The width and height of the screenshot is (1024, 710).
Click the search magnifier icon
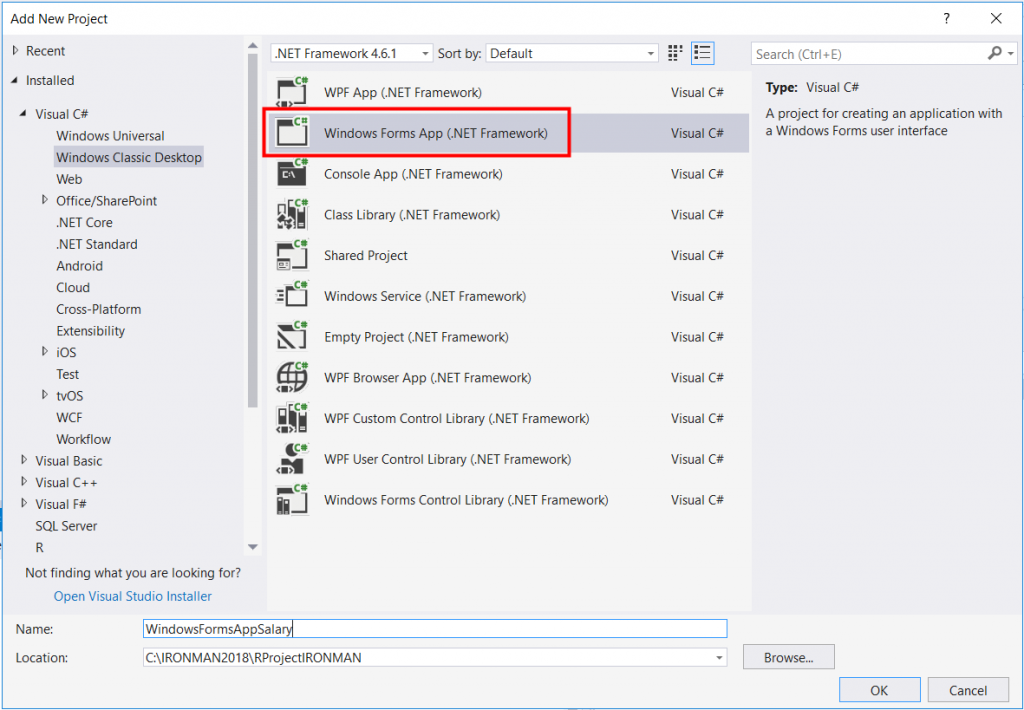pos(995,53)
